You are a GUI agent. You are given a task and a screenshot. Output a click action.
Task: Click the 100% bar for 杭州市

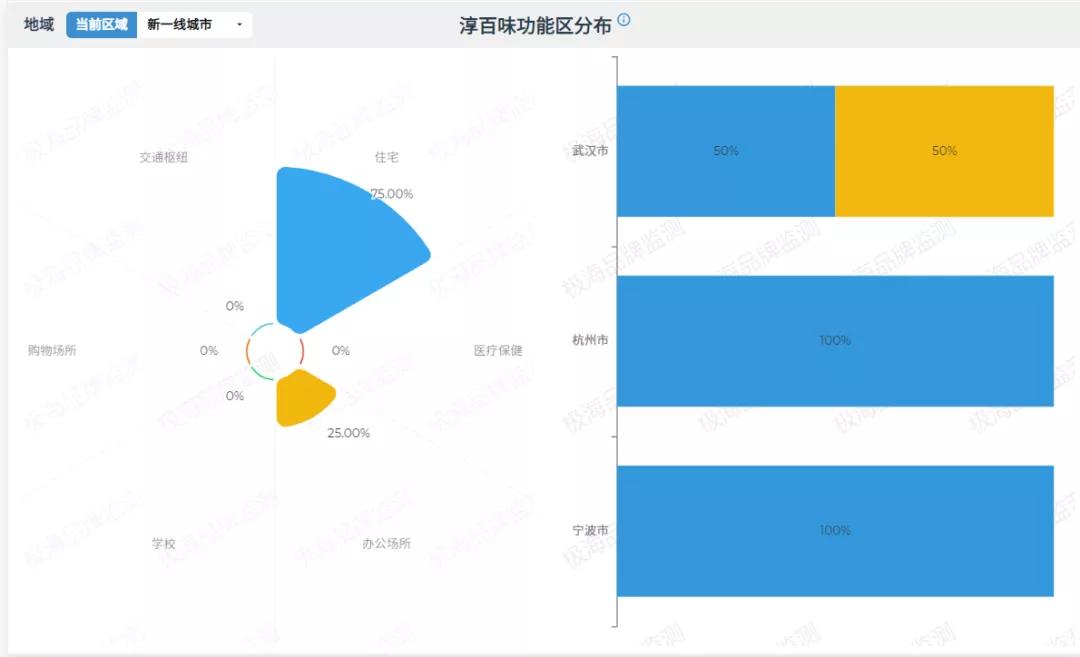[835, 340]
